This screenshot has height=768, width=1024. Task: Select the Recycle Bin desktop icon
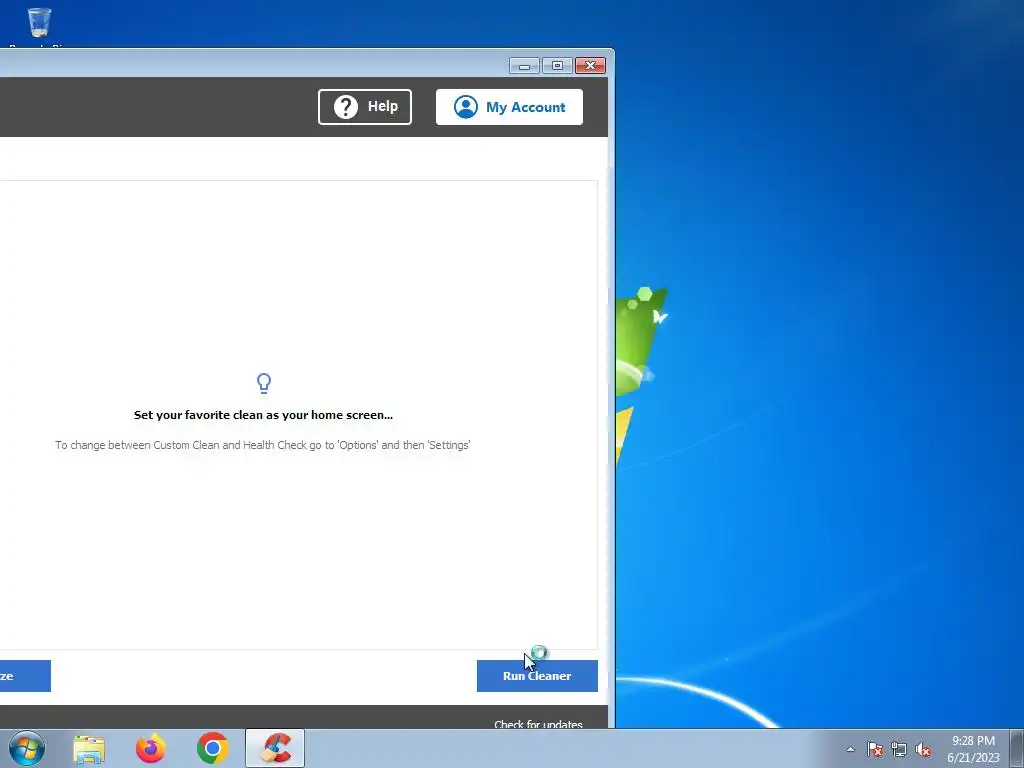click(39, 26)
